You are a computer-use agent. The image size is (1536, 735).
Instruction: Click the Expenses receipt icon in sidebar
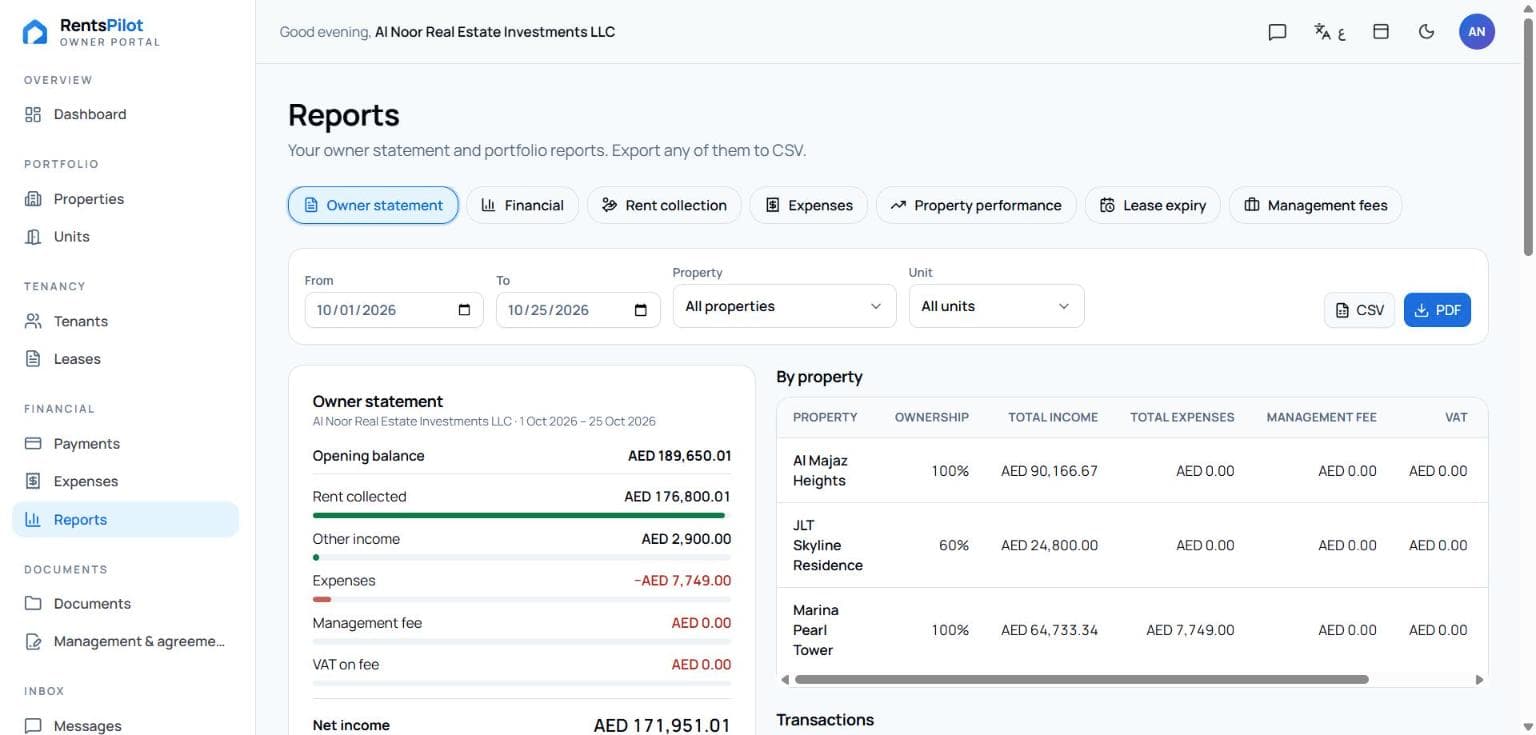[x=33, y=481]
